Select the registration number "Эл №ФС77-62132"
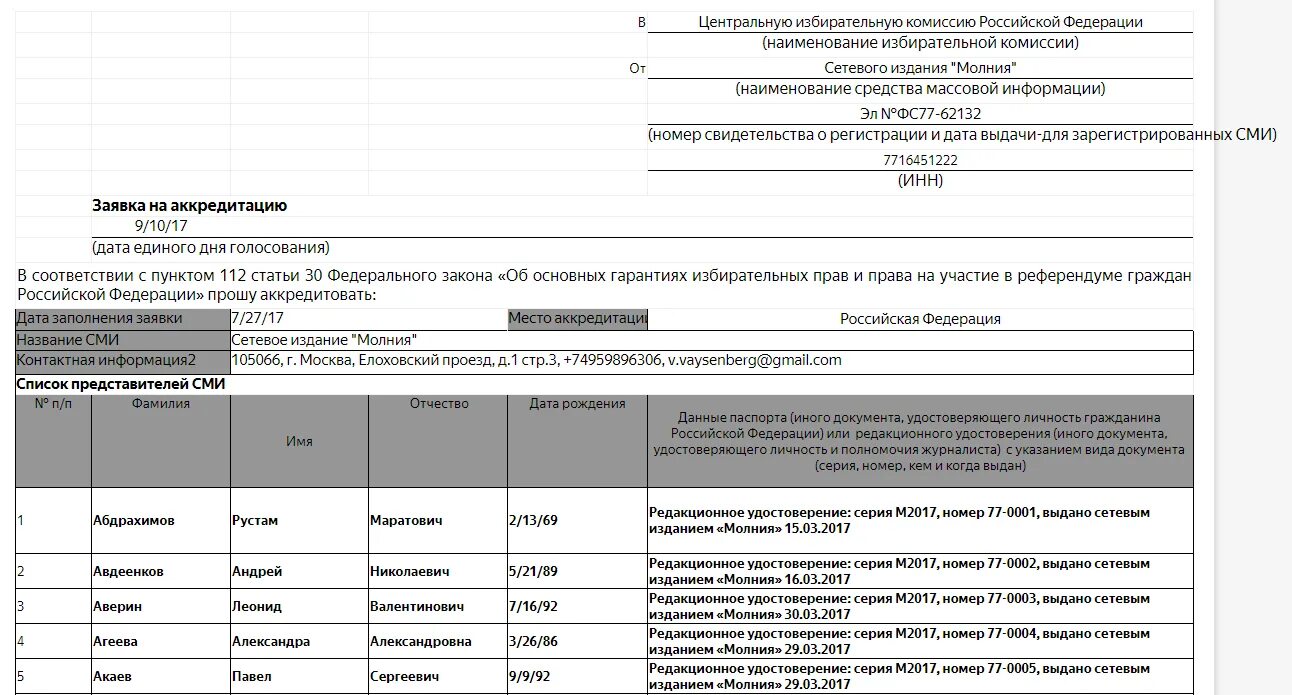The image size is (1292, 695). (920, 114)
